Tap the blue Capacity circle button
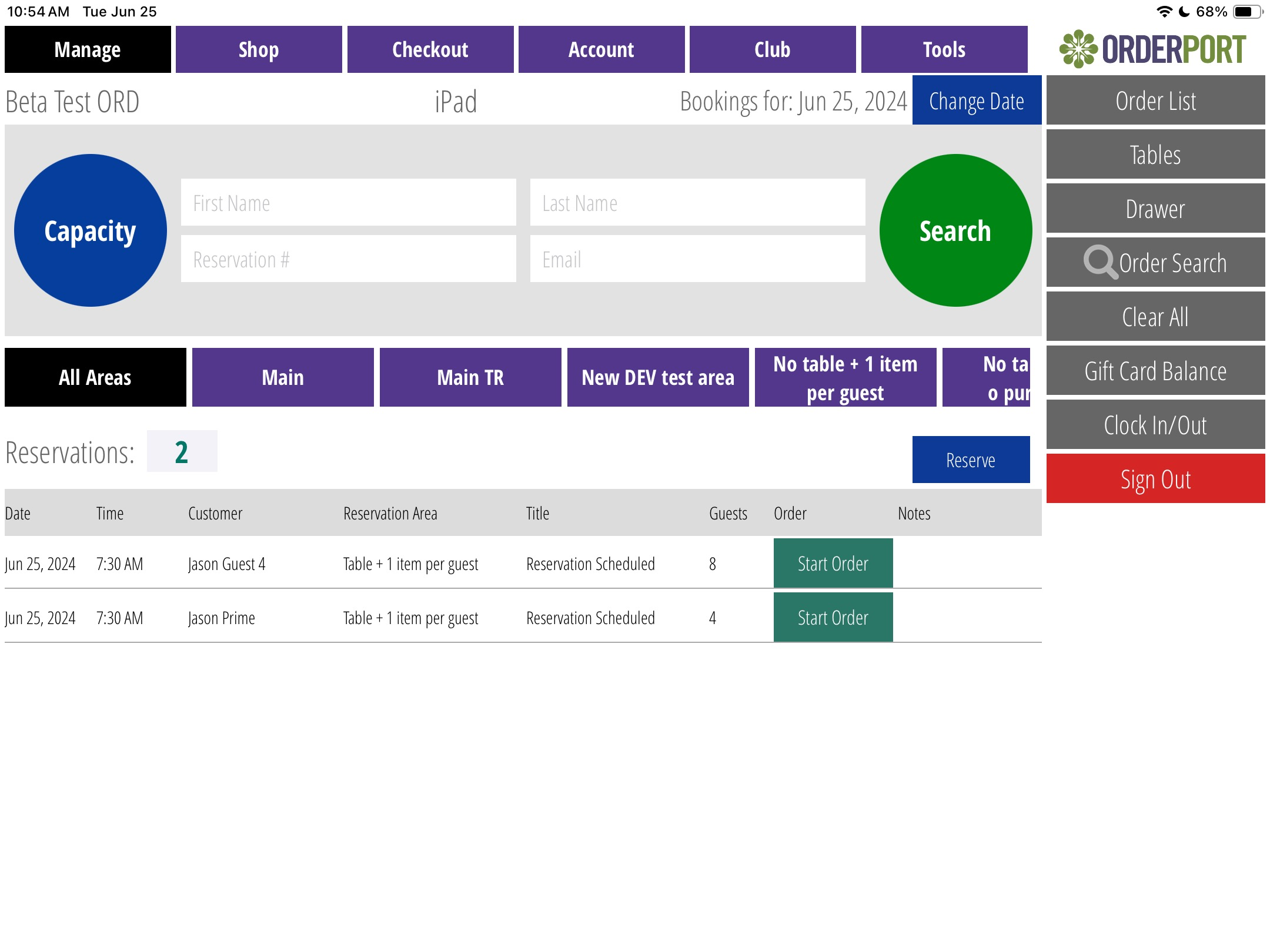 point(91,230)
